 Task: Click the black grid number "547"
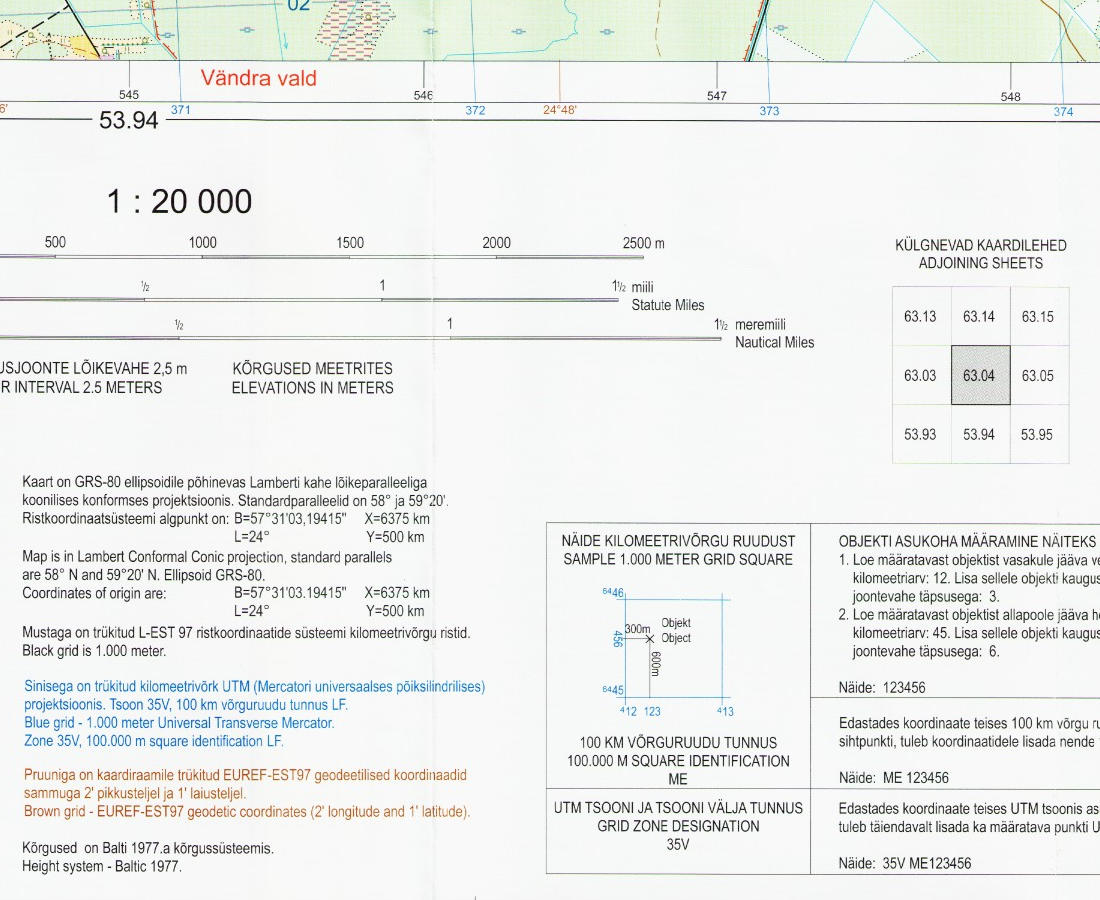(x=717, y=95)
